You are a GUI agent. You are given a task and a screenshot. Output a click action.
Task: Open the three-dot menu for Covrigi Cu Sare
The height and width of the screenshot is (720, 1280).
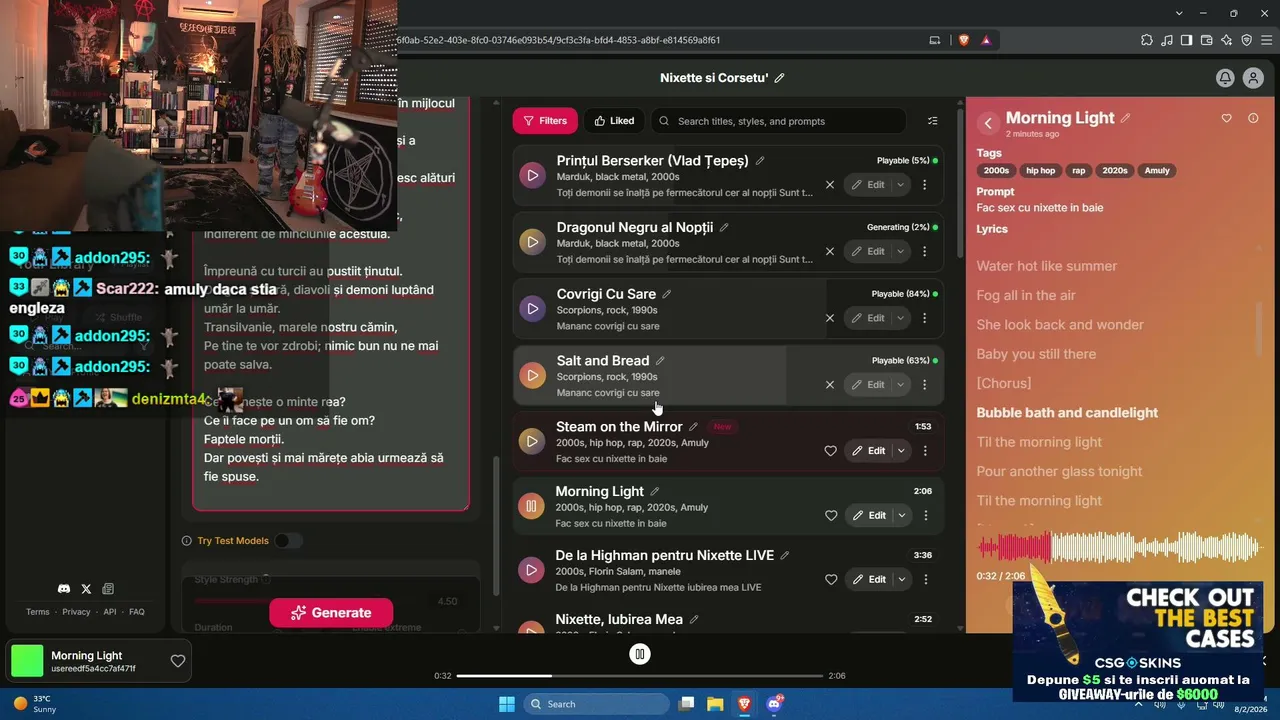click(x=925, y=318)
